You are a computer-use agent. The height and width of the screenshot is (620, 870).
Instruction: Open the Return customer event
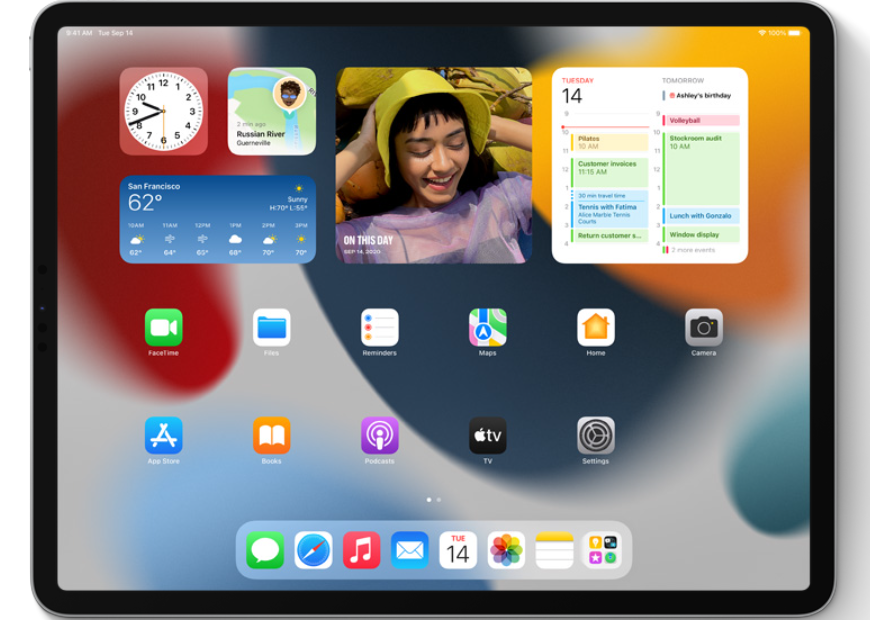pos(609,236)
